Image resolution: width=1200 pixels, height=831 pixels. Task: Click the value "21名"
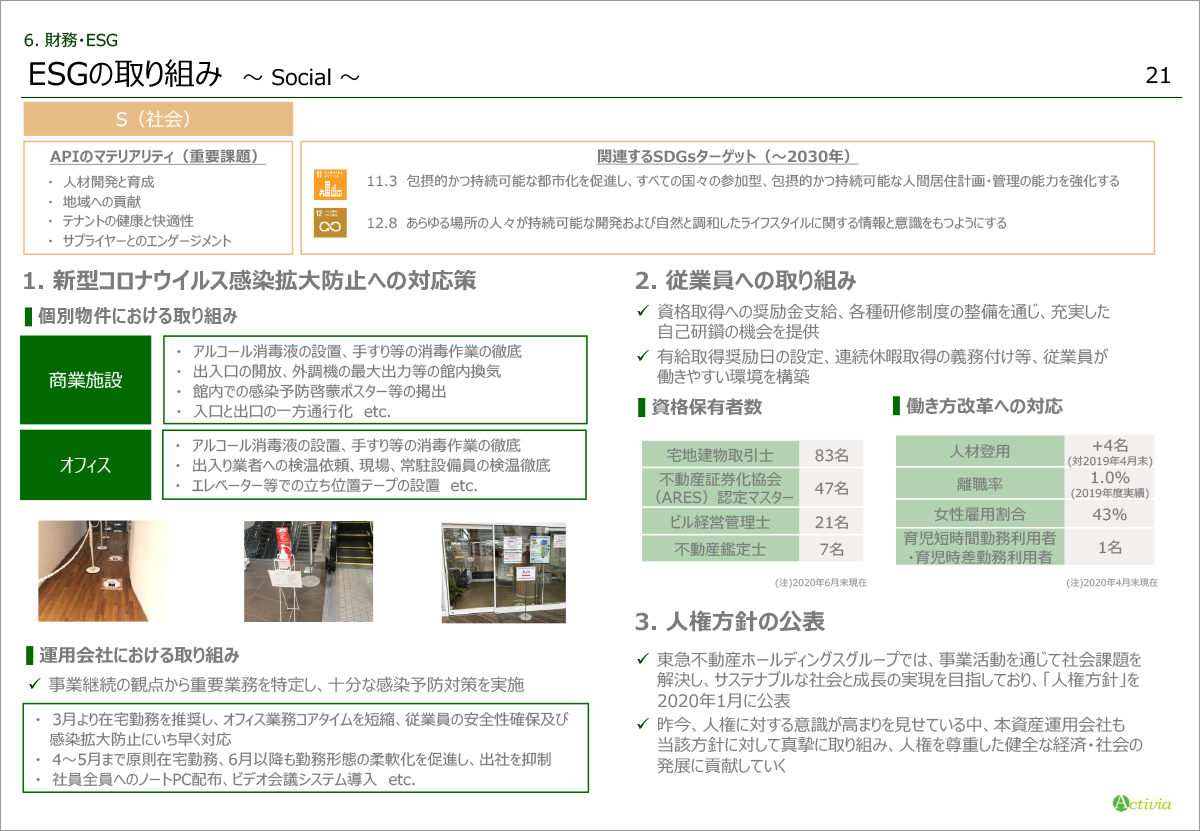(x=831, y=522)
